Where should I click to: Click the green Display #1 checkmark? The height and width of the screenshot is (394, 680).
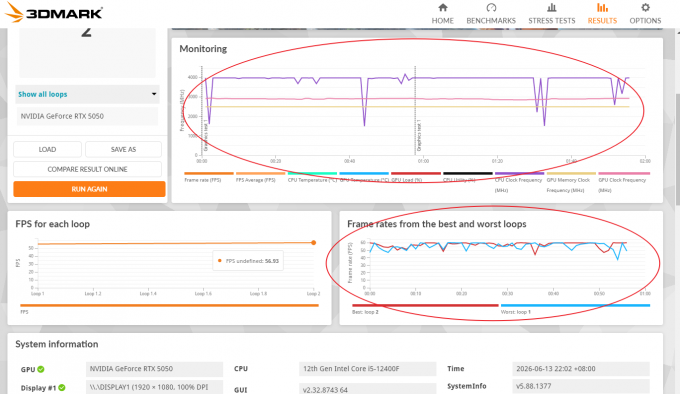pos(62,387)
